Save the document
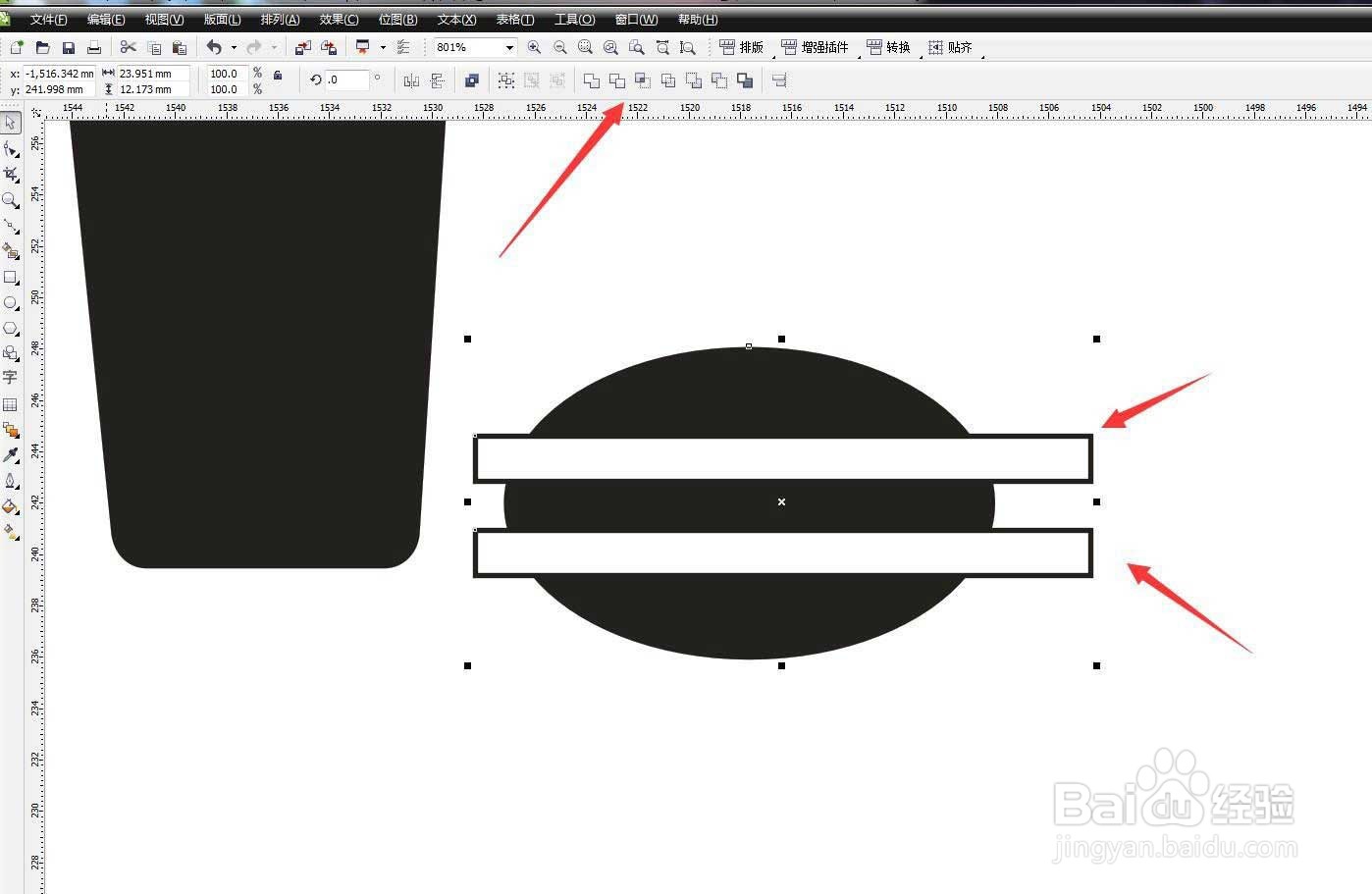The height and width of the screenshot is (894, 1372). (x=68, y=47)
